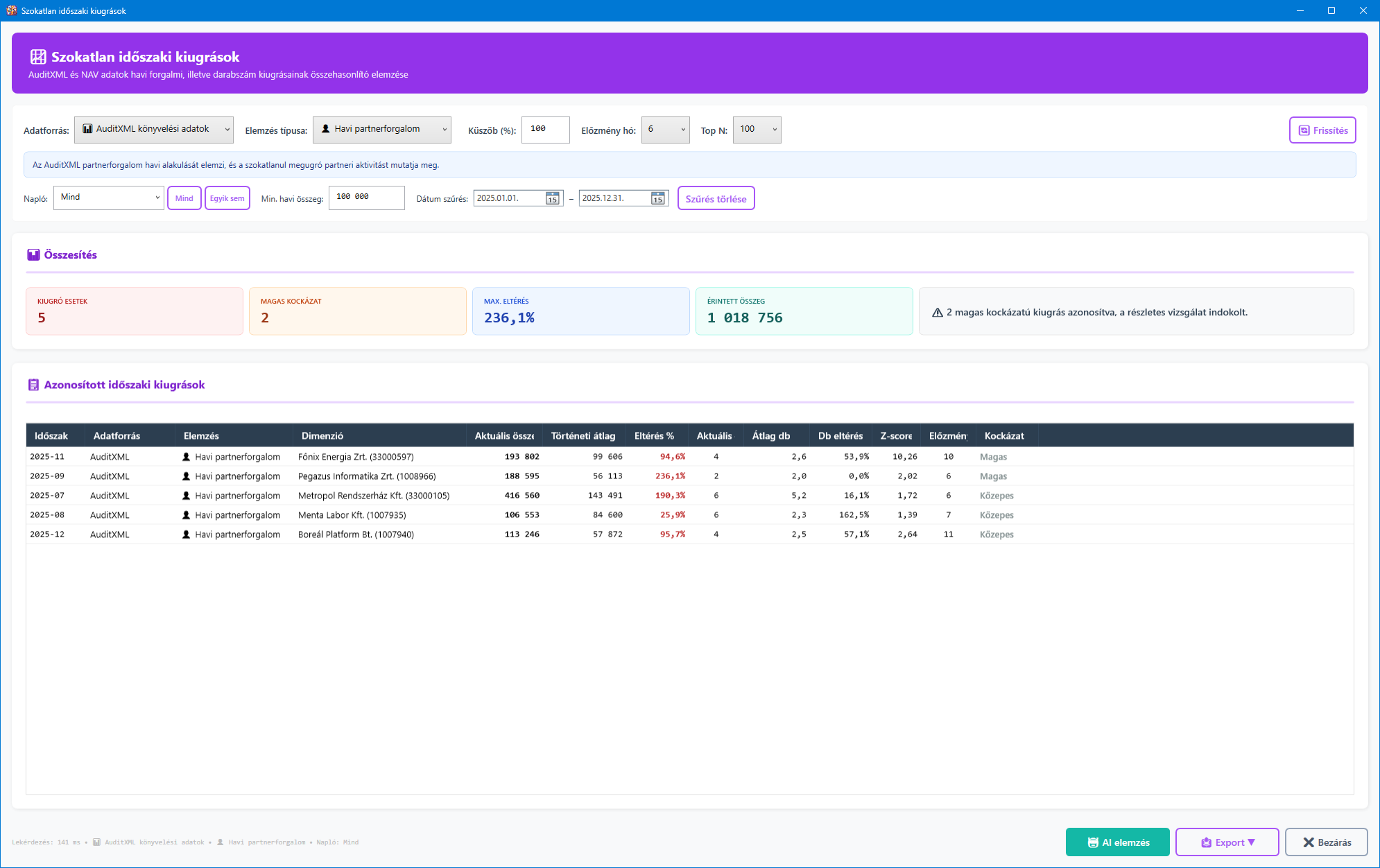Image resolution: width=1380 pixels, height=868 pixels.
Task: Expand the Előzmény hó dropdown
Action: click(x=665, y=130)
